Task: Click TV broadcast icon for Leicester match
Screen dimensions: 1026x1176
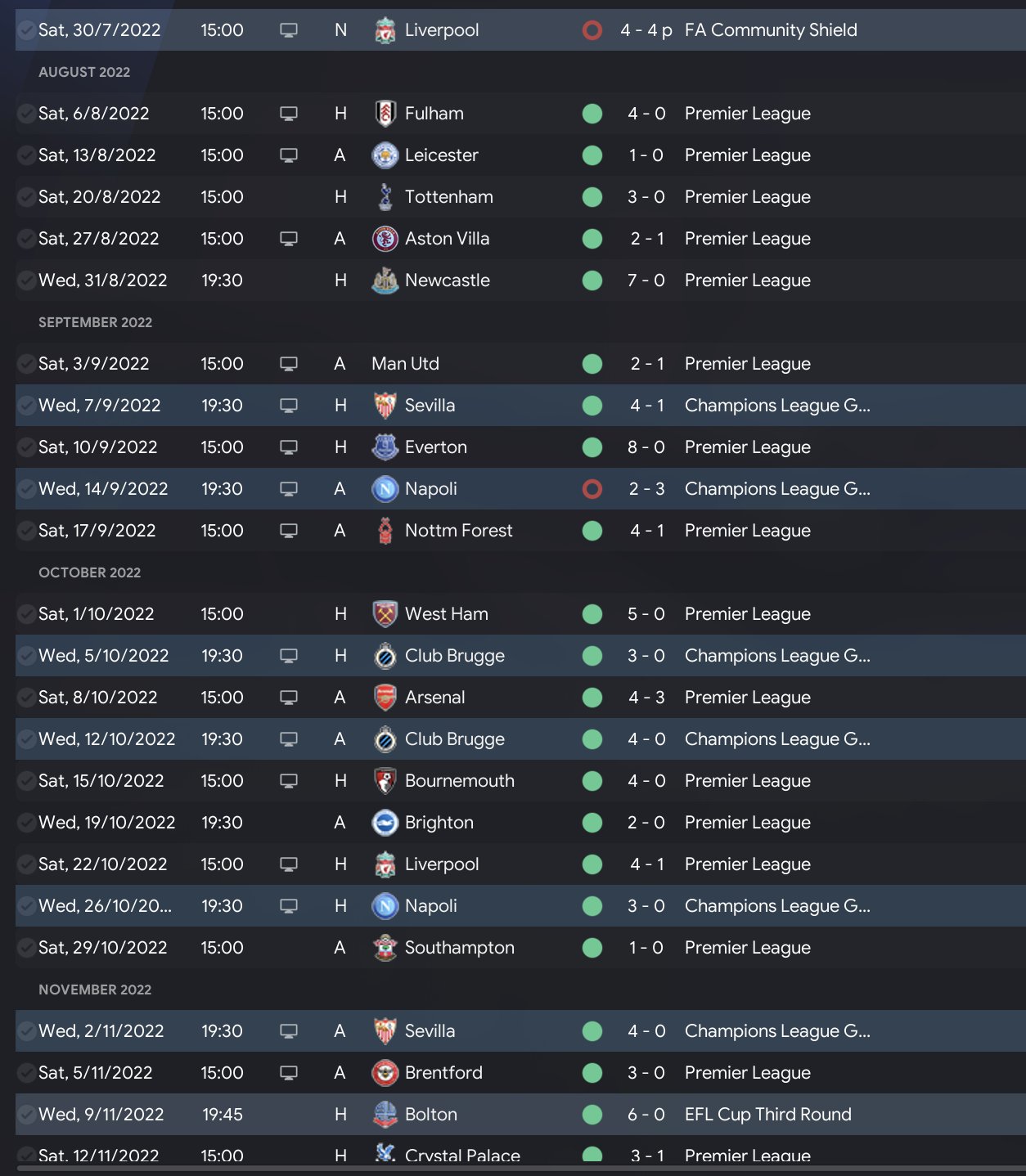Action: 289,155
